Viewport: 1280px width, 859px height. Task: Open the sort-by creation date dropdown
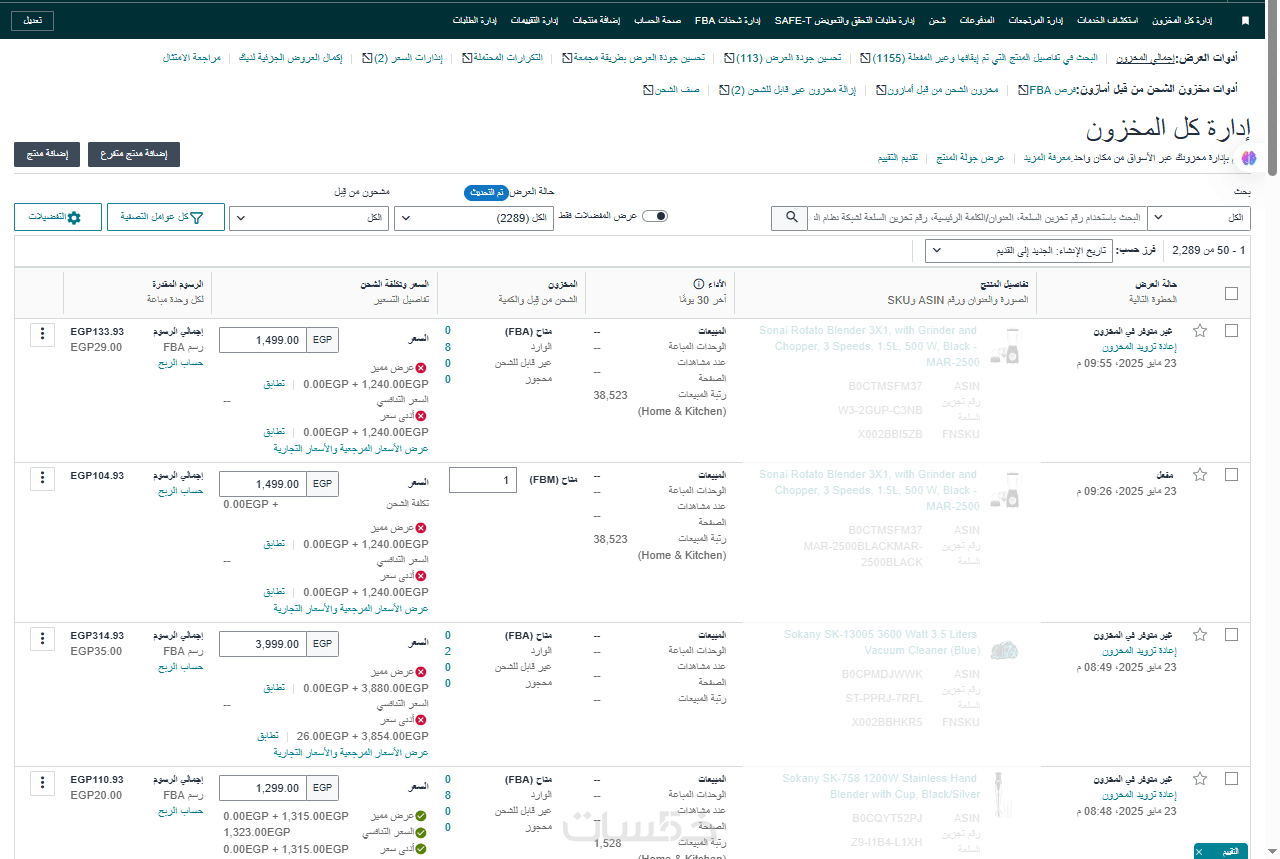[1018, 250]
